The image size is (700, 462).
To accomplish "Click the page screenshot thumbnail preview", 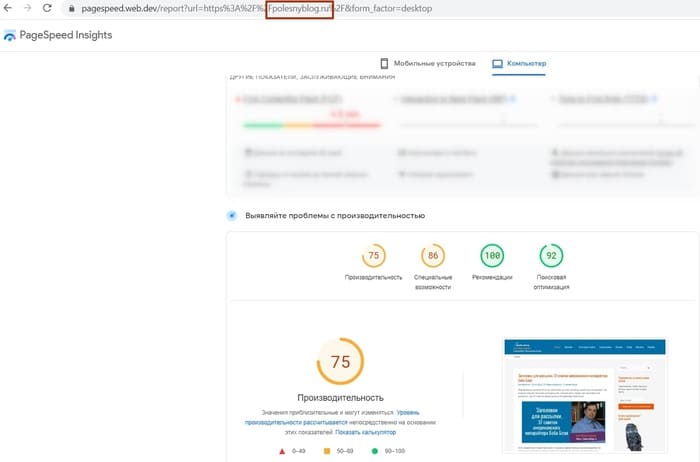I will [585, 395].
